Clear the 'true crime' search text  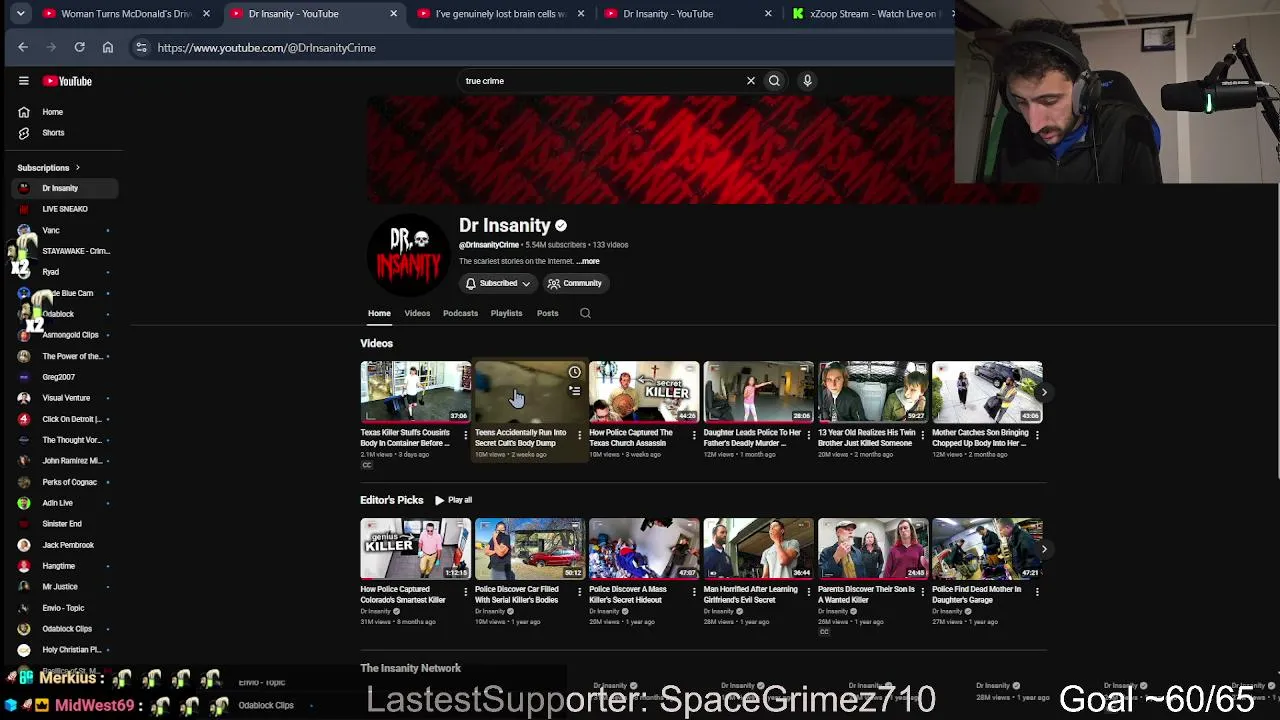751,81
